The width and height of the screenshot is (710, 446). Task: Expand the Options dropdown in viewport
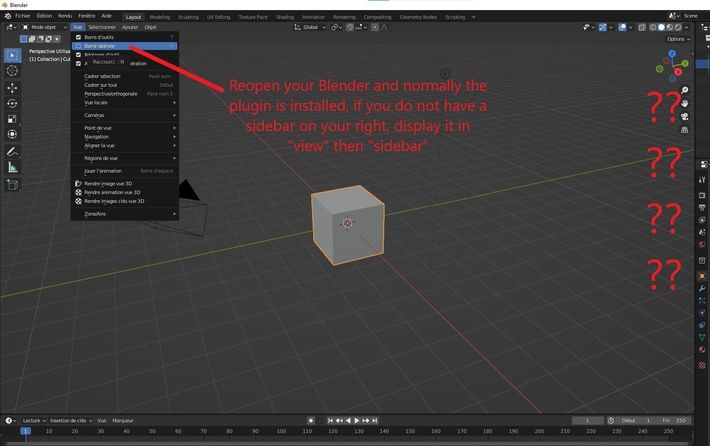[677, 39]
